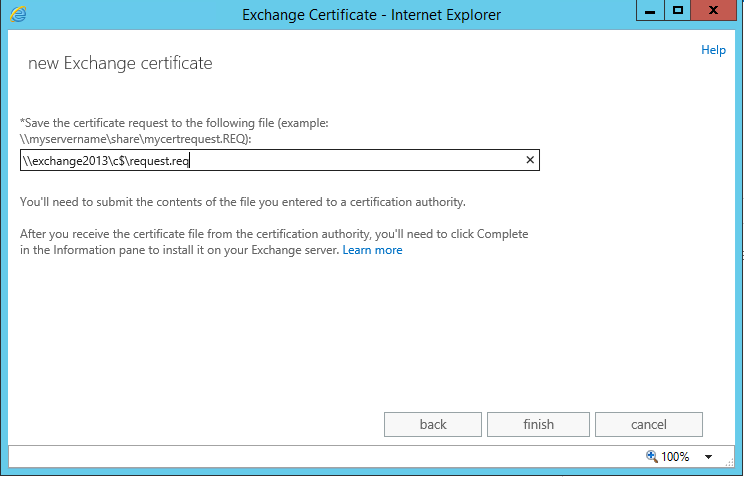Open the zoom level dropdown arrow
This screenshot has height=477, width=744.
pyautogui.click(x=708, y=457)
